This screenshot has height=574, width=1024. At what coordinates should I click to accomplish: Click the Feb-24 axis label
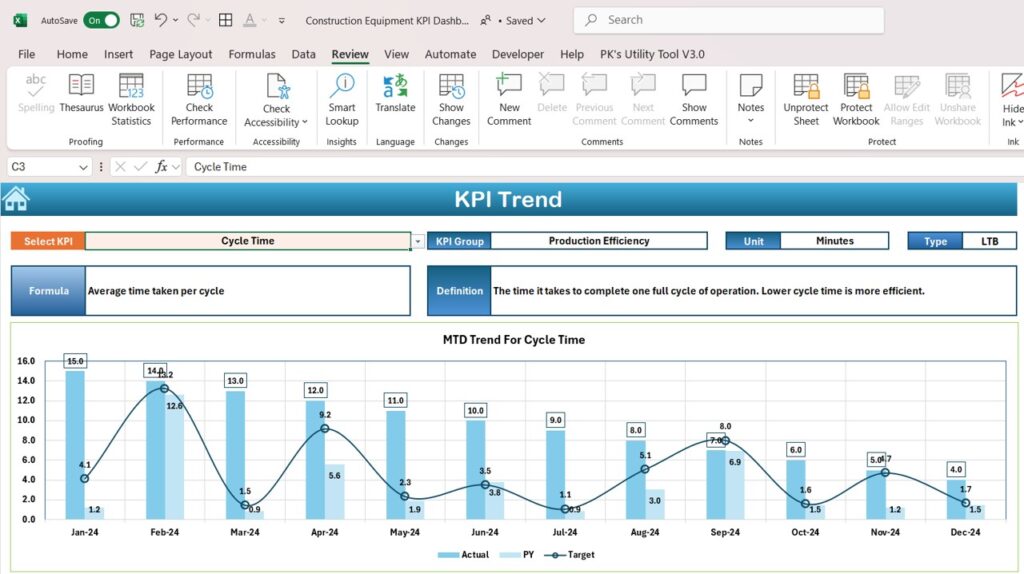click(x=164, y=532)
